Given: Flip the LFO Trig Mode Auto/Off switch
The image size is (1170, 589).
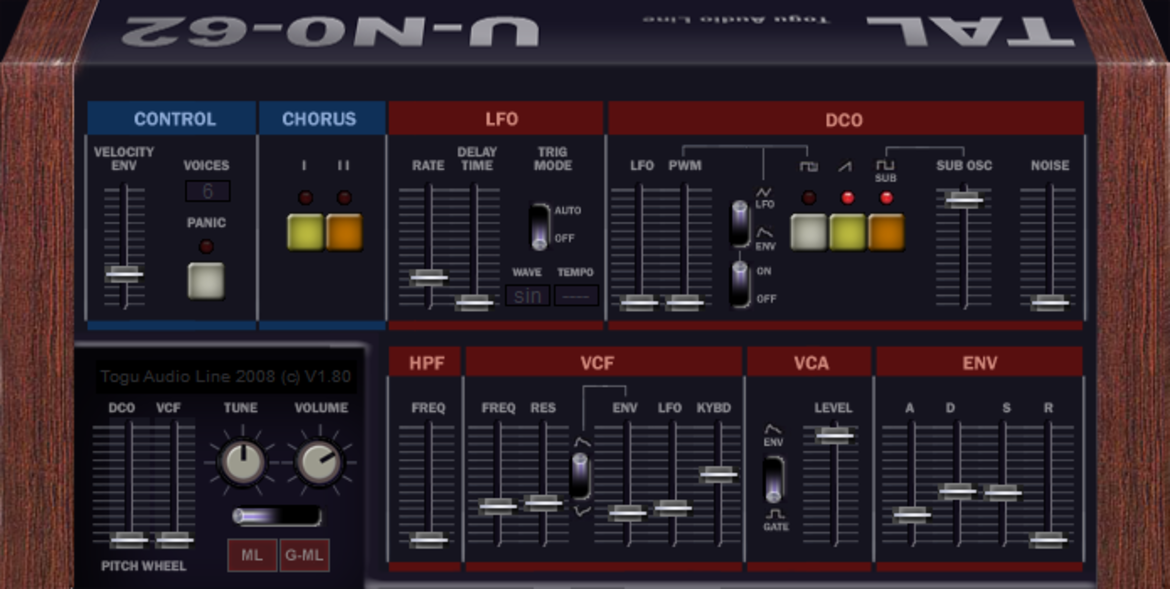Looking at the screenshot, I should (x=540, y=225).
